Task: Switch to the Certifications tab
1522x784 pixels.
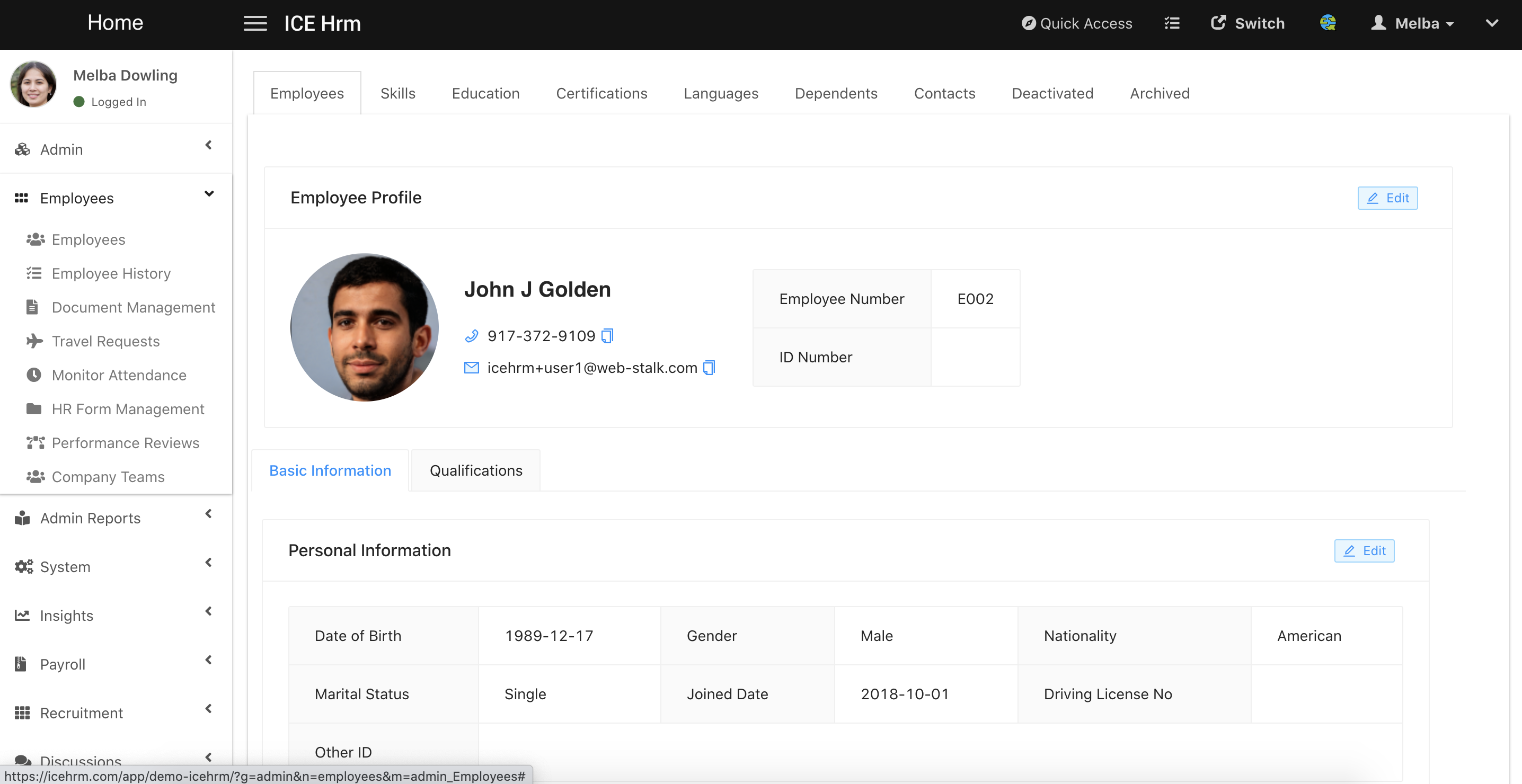Action: click(601, 93)
